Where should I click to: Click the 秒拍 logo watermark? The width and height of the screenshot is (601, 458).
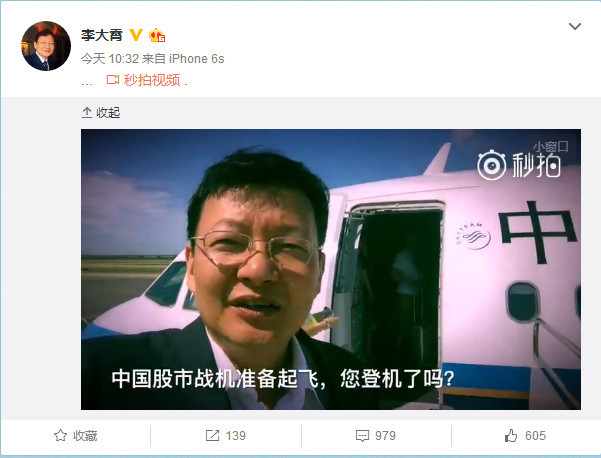[519, 166]
